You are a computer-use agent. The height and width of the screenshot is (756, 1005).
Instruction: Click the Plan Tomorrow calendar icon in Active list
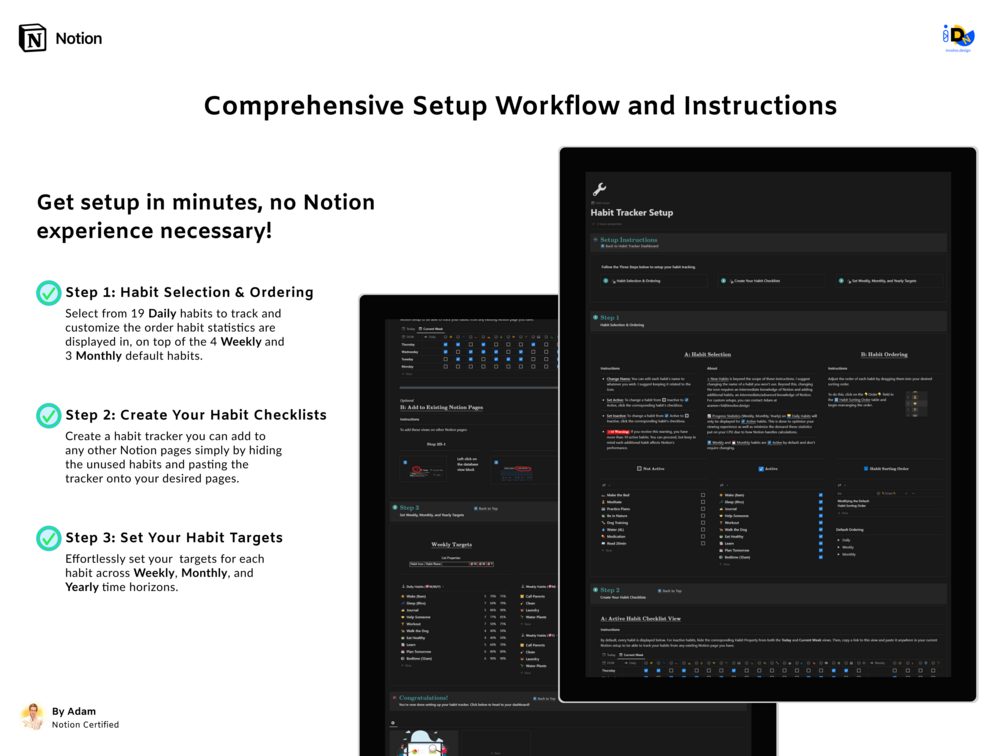click(x=722, y=550)
